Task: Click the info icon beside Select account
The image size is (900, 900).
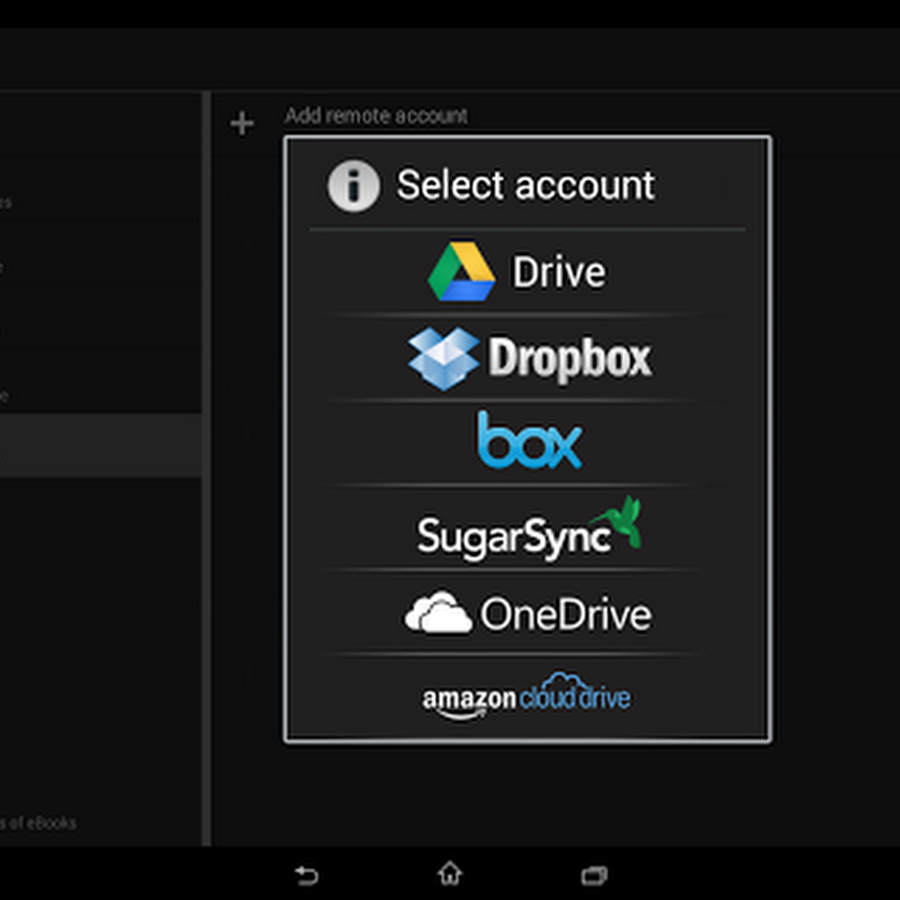Action: pyautogui.click(x=353, y=185)
